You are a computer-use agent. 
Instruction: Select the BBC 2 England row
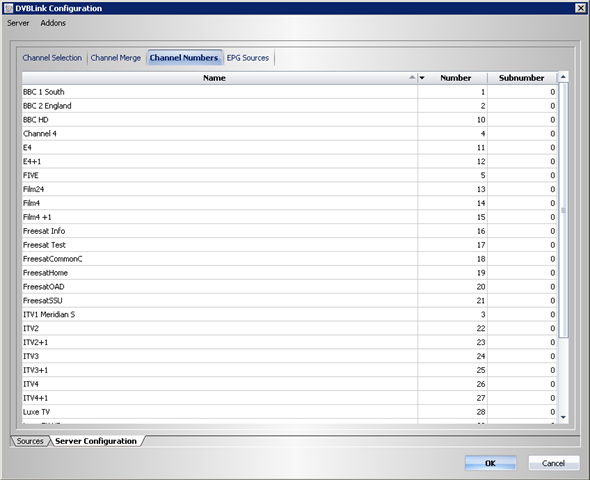click(289, 106)
